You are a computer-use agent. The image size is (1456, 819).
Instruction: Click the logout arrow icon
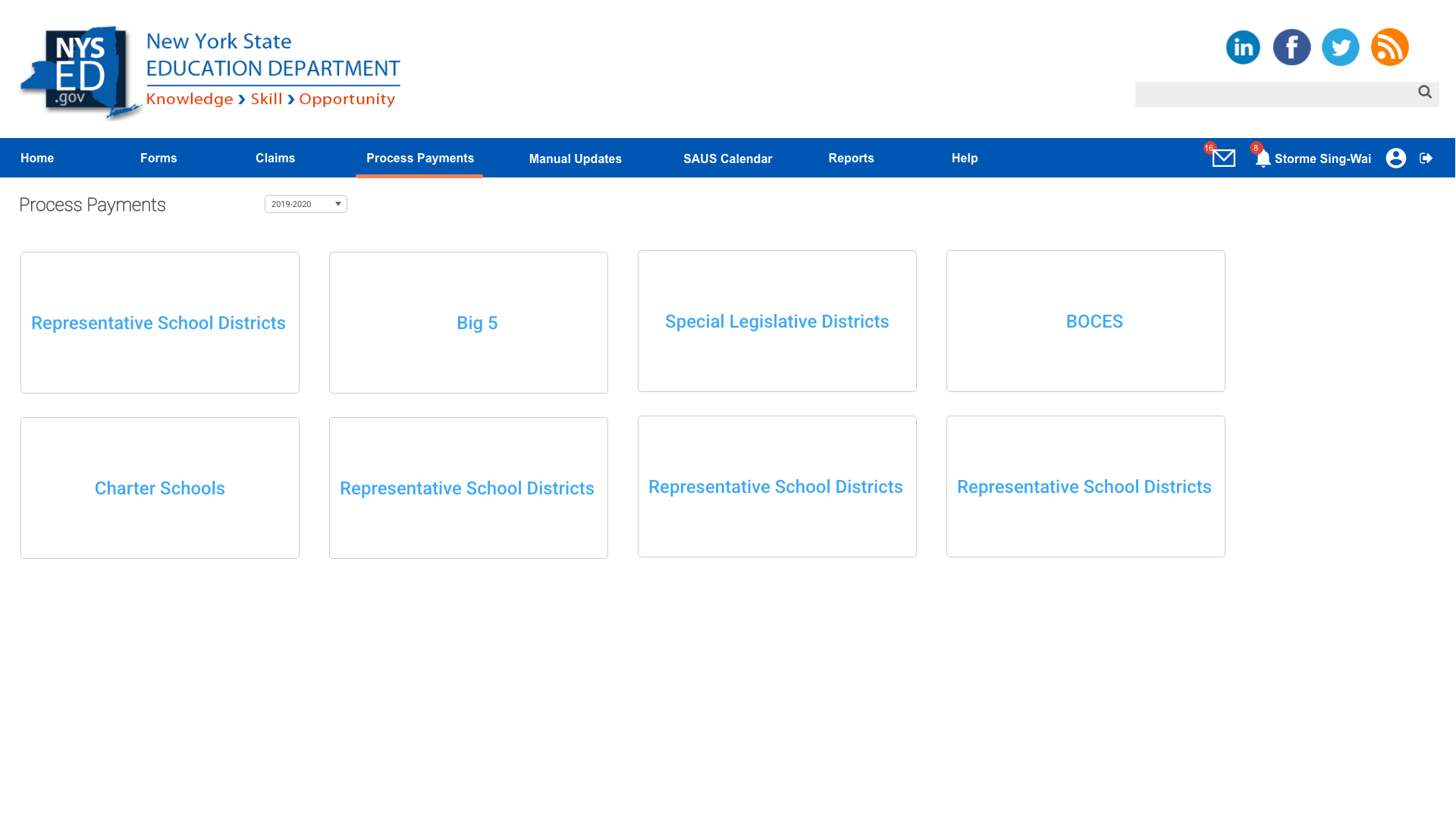pos(1426,158)
